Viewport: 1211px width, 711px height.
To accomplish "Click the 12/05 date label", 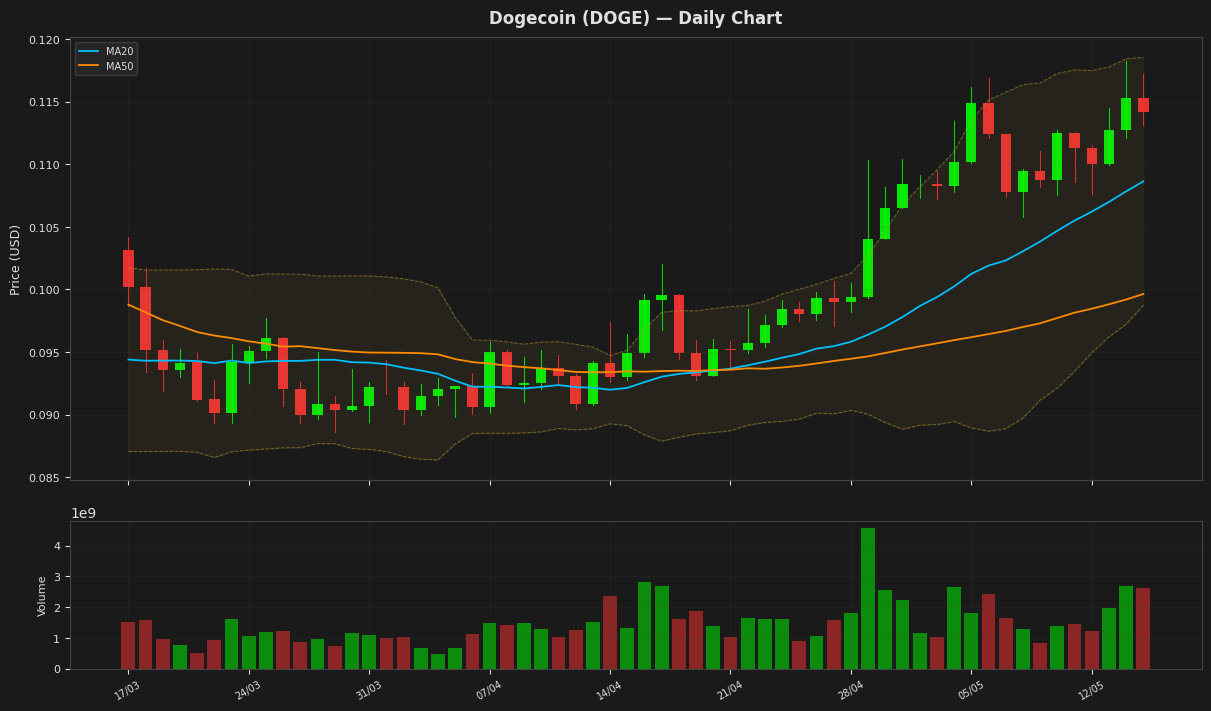I will click(1090, 691).
